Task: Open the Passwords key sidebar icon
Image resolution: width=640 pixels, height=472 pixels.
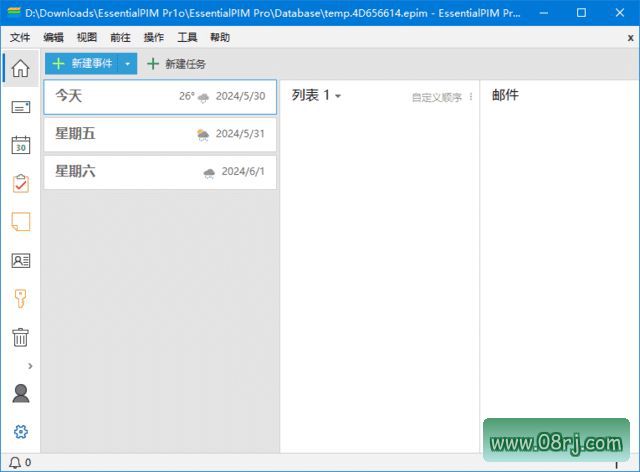Action: (x=20, y=298)
